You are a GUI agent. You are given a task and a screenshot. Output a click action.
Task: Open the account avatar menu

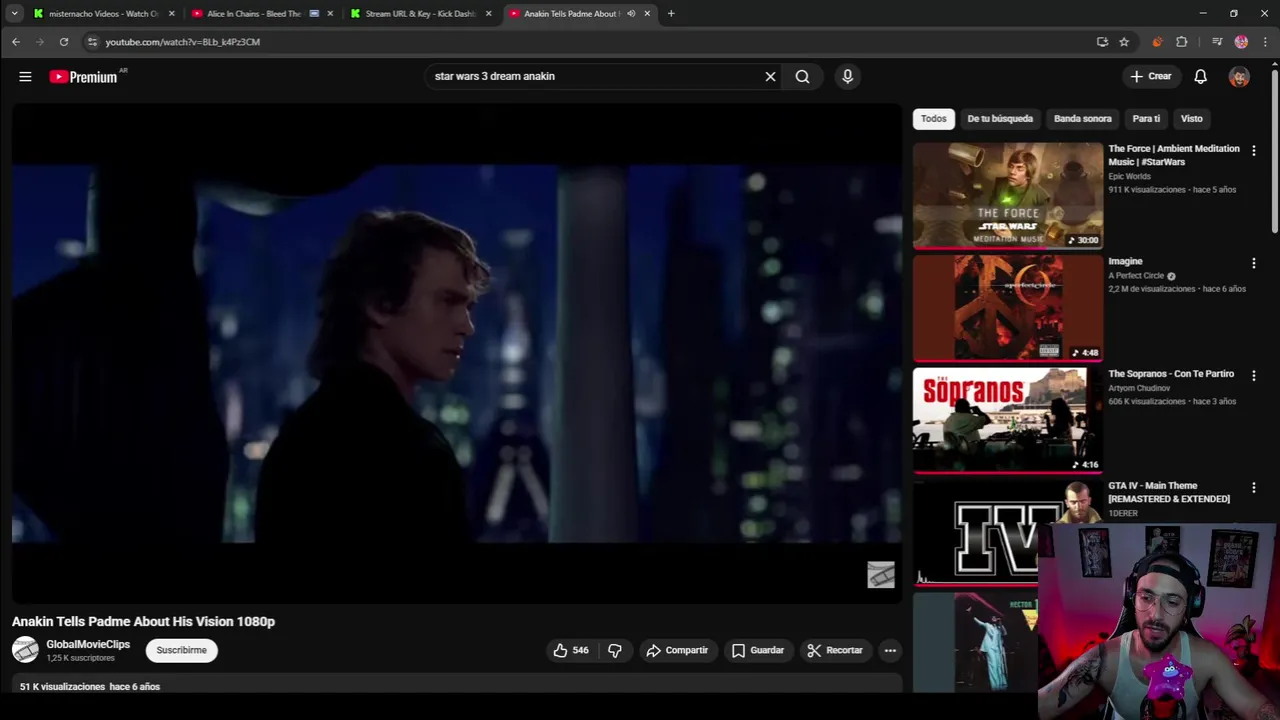[x=1239, y=77]
